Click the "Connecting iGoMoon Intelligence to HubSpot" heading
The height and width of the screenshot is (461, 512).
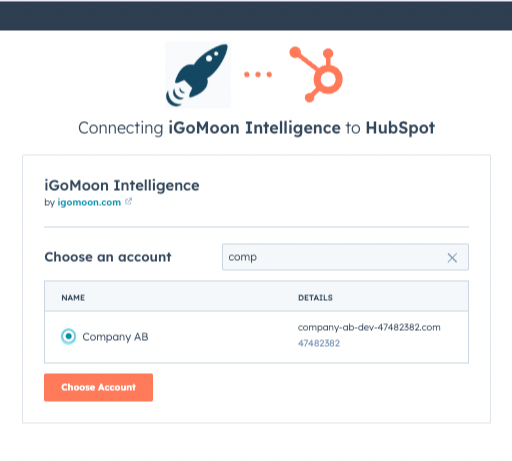pos(256,128)
